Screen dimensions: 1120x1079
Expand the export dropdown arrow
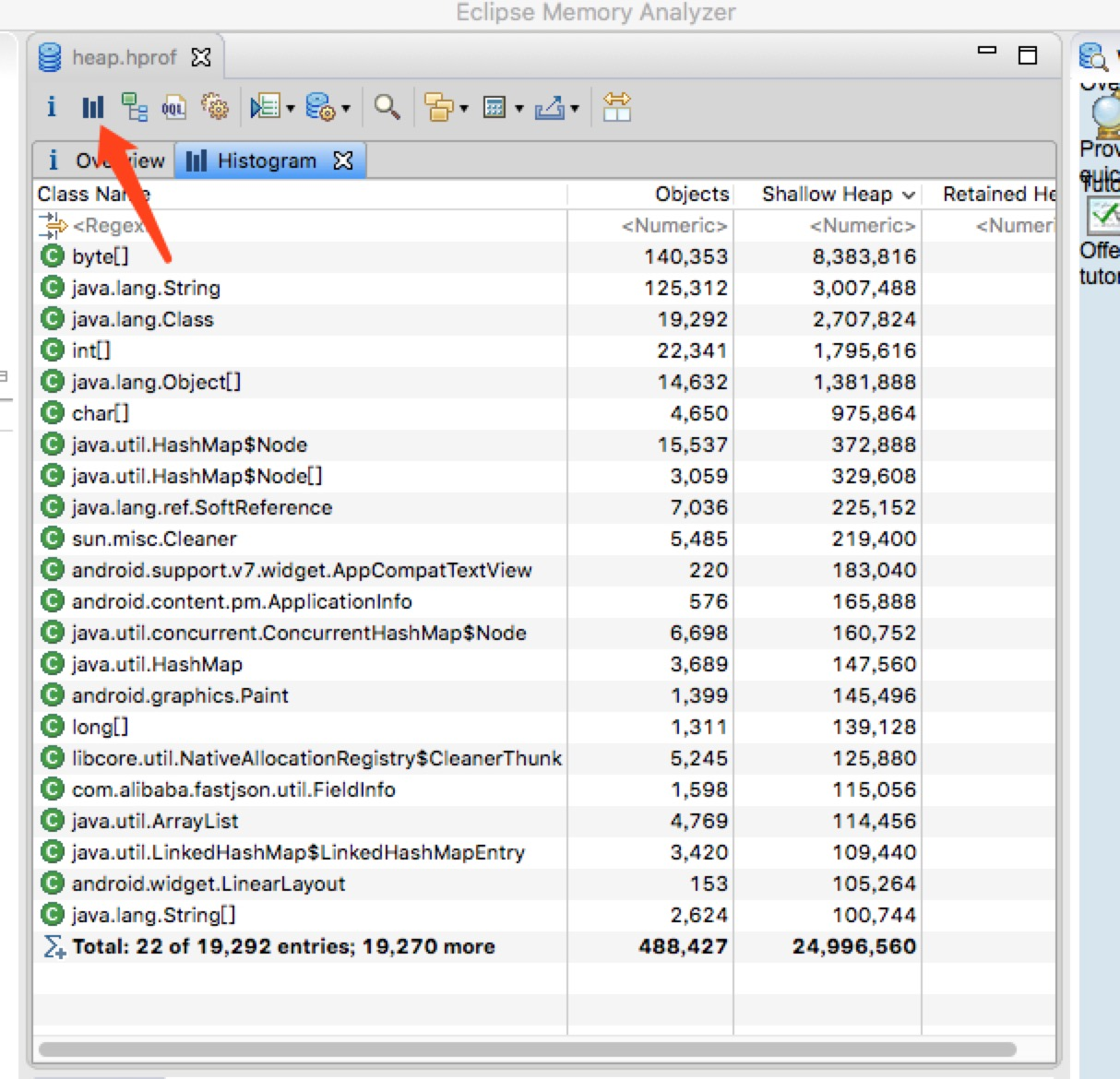(574, 109)
